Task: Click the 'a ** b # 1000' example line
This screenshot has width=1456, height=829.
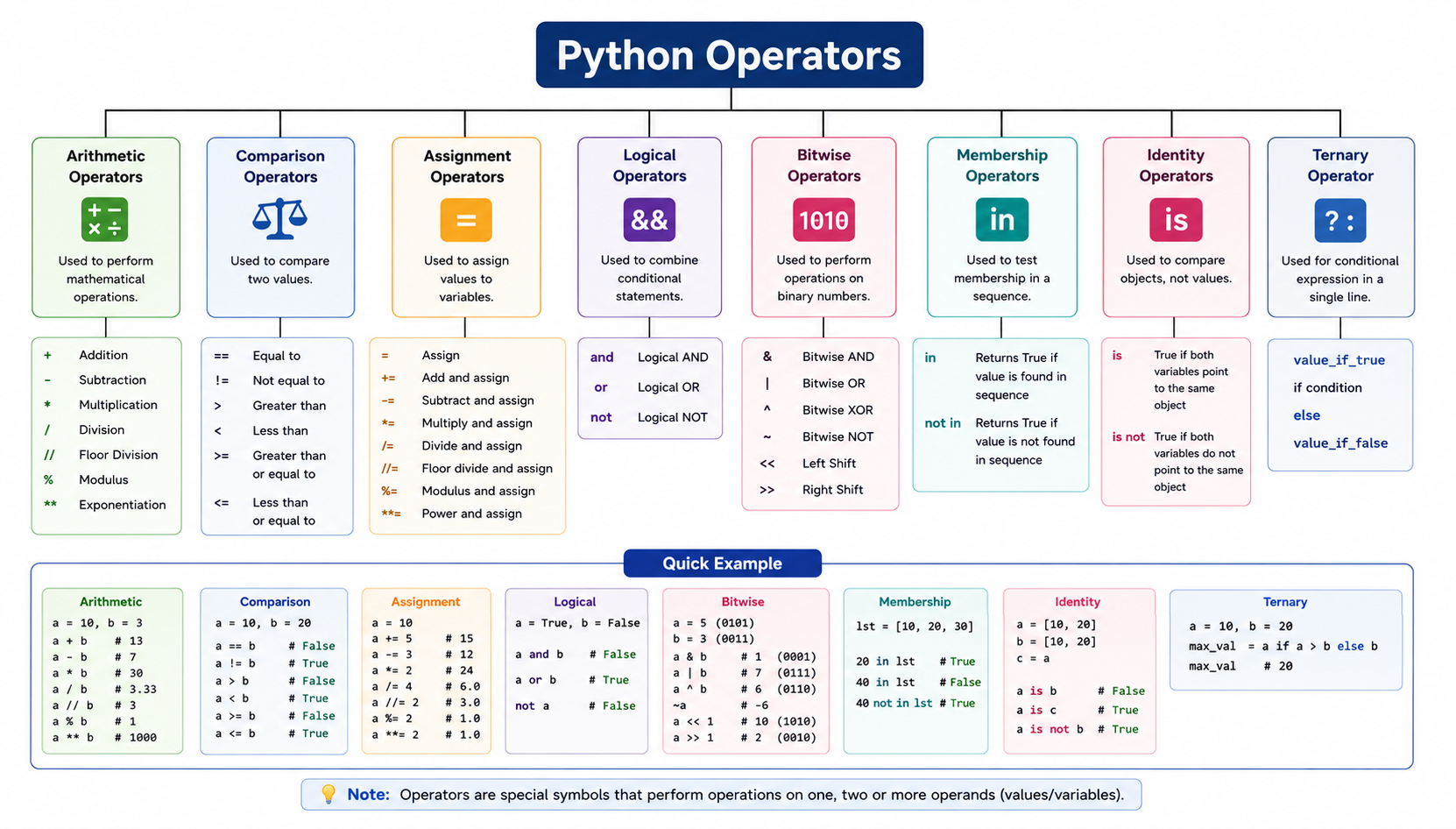Action: coord(104,738)
